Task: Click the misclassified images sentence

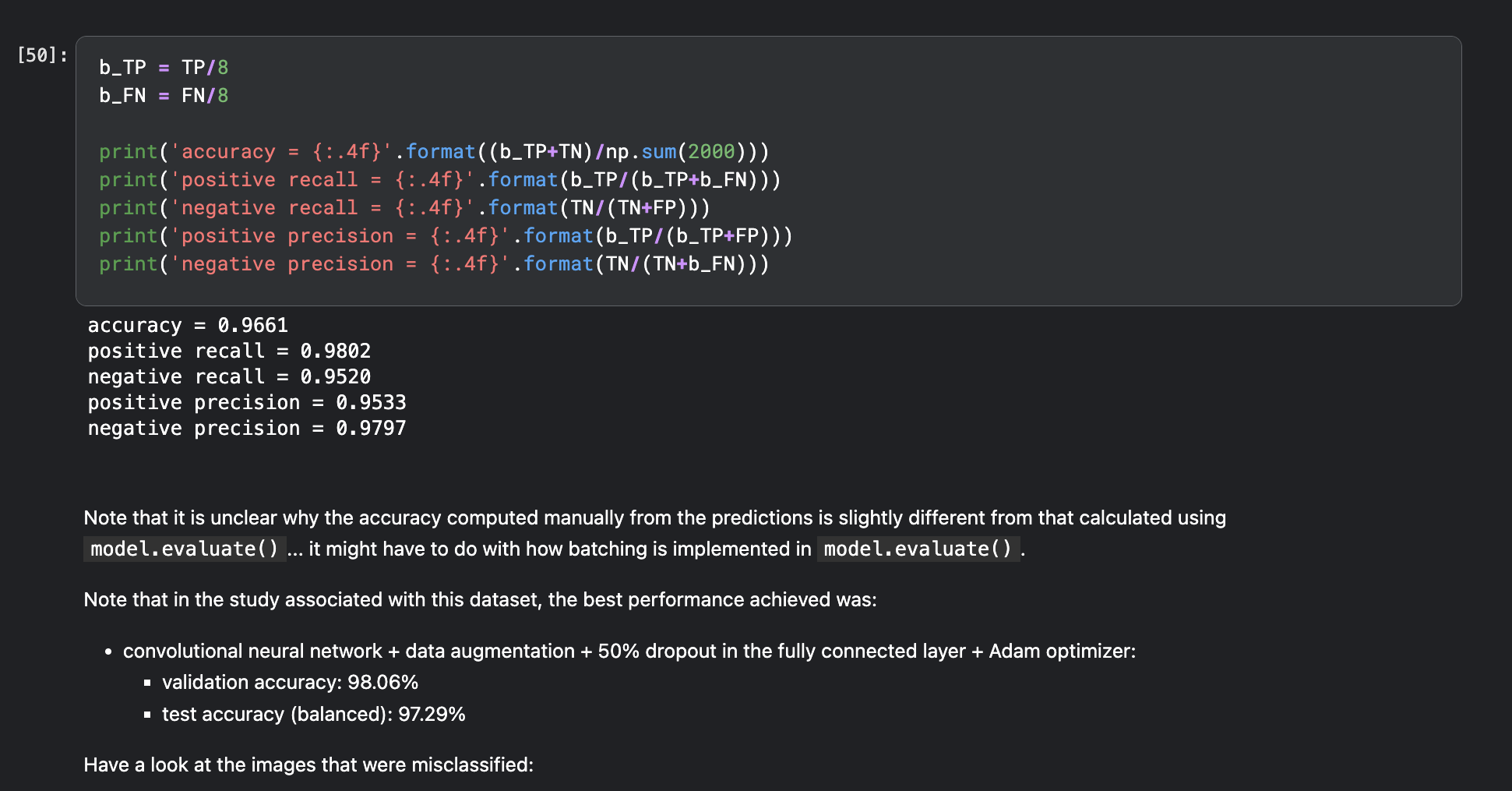Action: pos(308,765)
